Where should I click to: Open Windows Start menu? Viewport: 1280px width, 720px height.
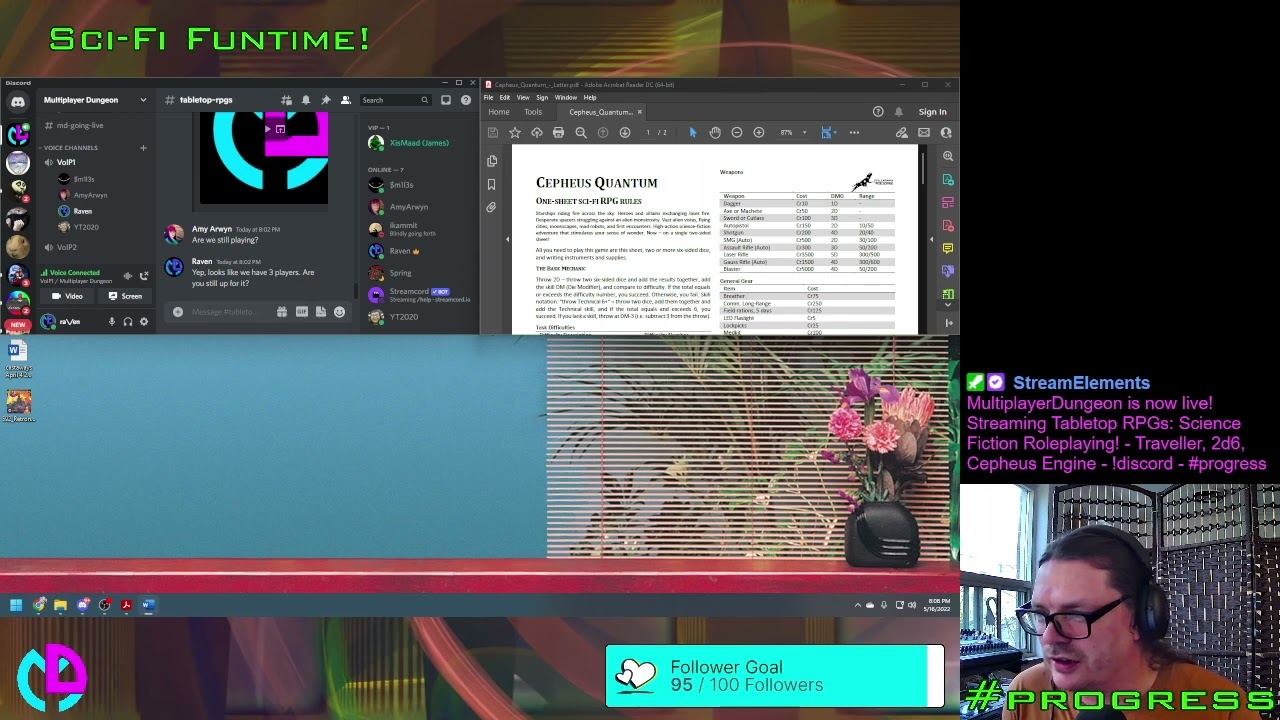click(16, 605)
